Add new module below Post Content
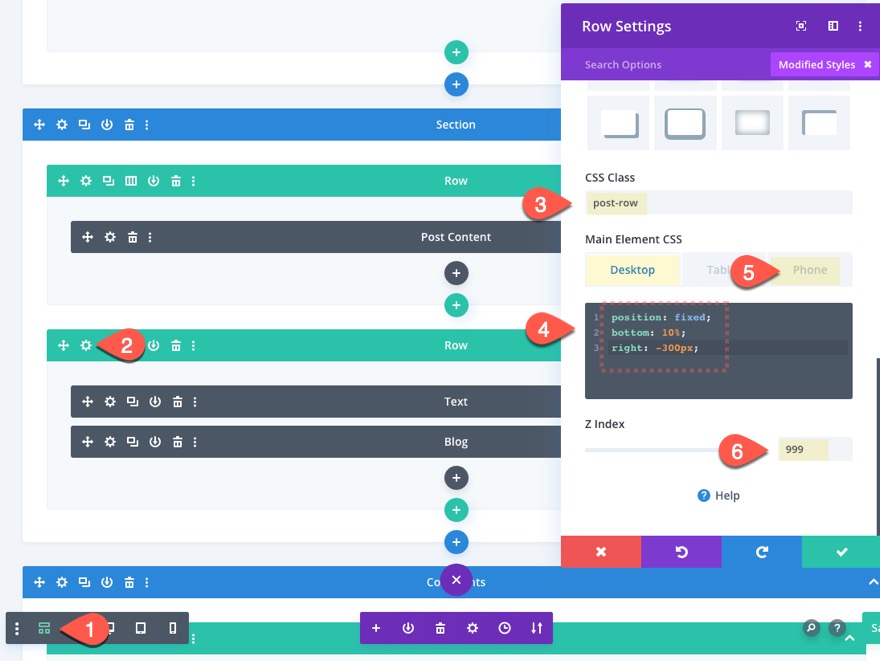This screenshot has height=661, width=880. [456, 273]
